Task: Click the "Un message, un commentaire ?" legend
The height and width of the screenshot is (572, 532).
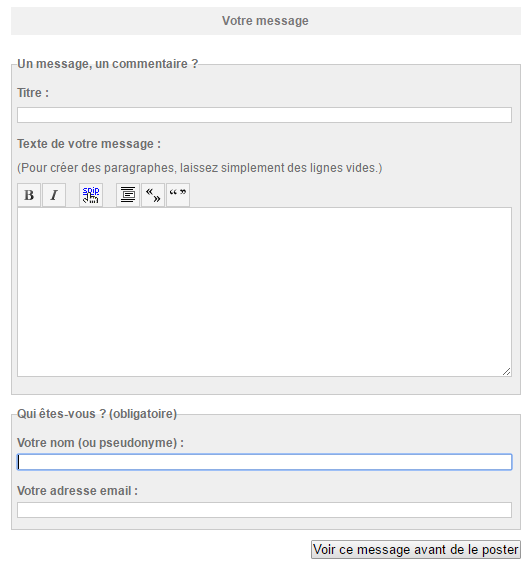Action: point(108,64)
